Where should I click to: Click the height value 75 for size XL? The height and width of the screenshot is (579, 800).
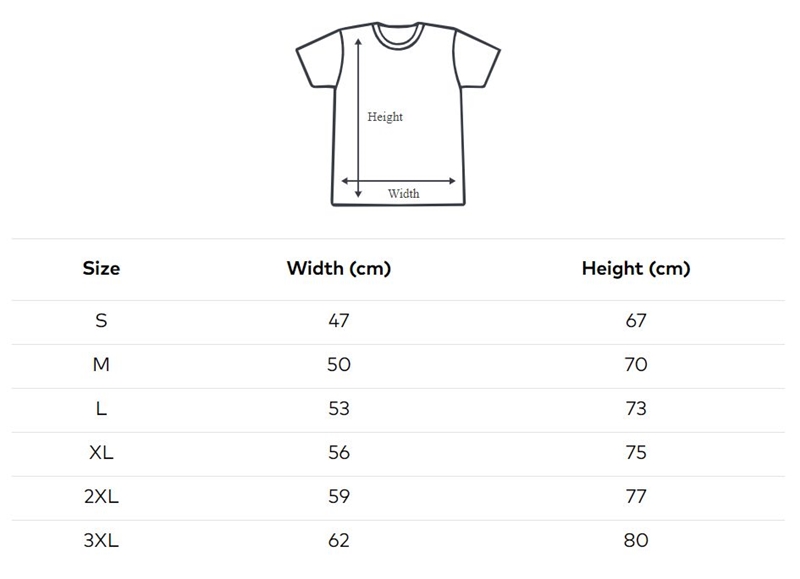coord(635,453)
